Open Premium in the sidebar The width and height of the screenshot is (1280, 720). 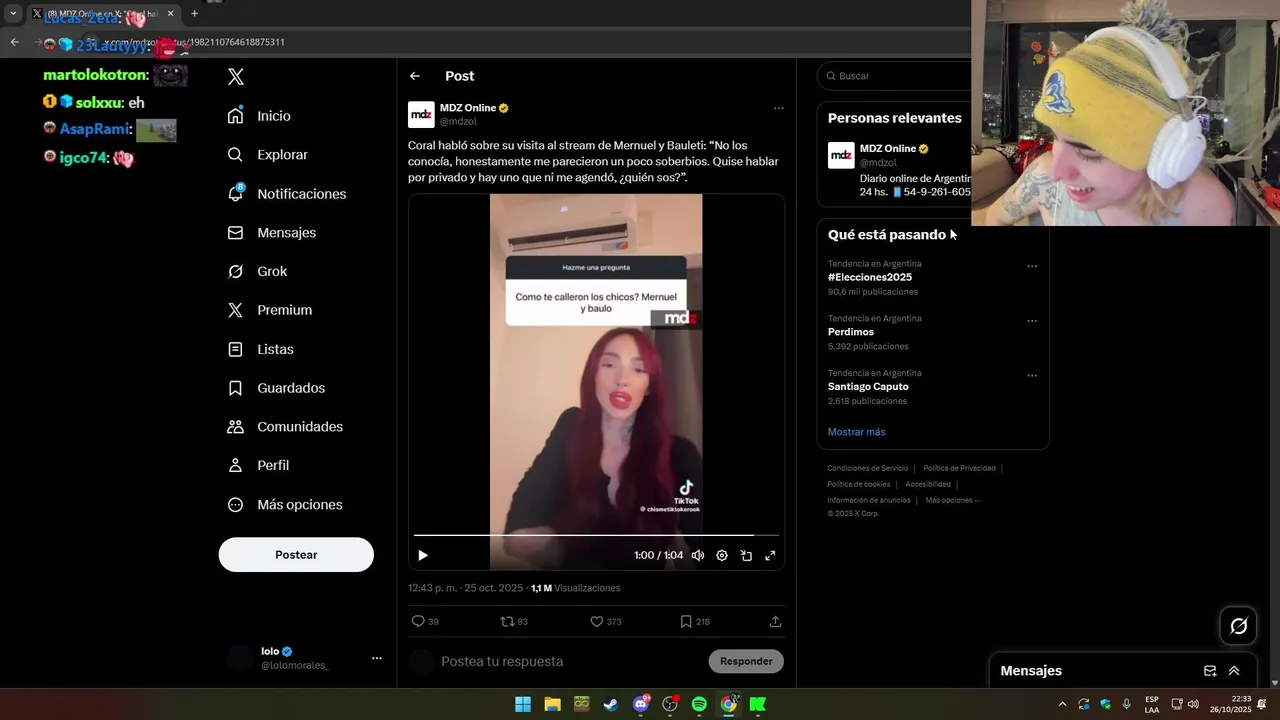coord(269,310)
